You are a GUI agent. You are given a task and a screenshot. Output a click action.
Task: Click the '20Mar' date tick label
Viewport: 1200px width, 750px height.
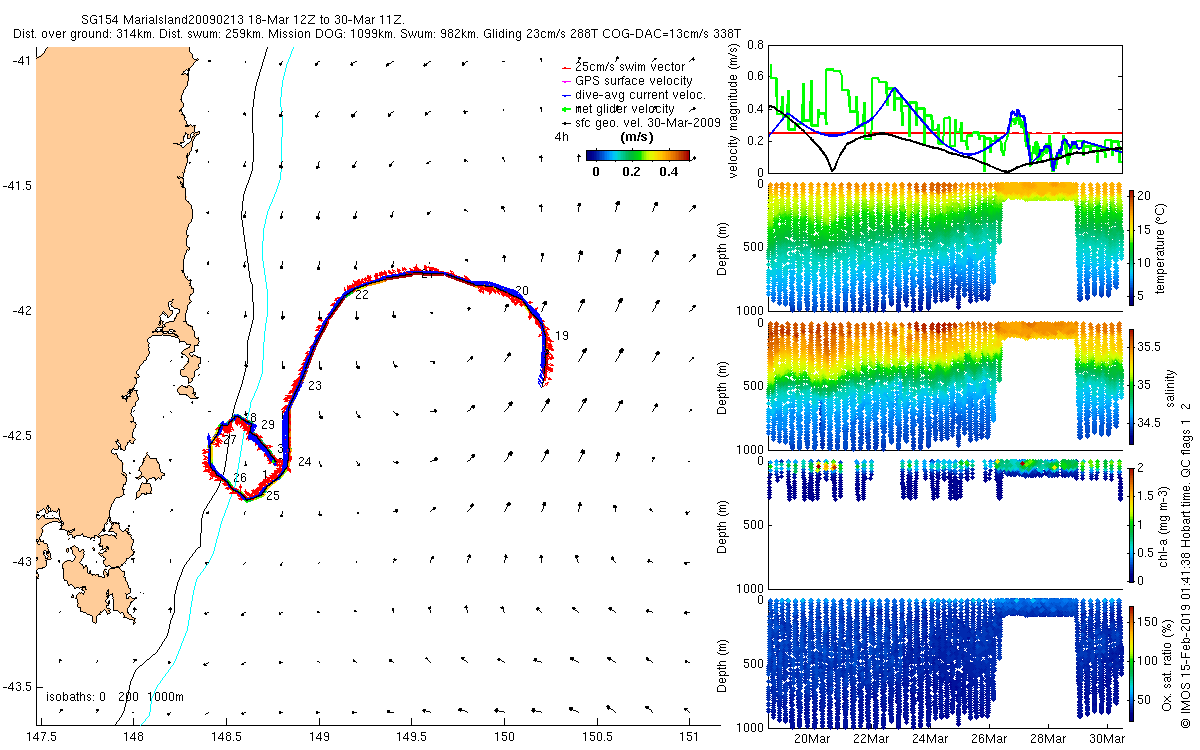tap(812, 738)
